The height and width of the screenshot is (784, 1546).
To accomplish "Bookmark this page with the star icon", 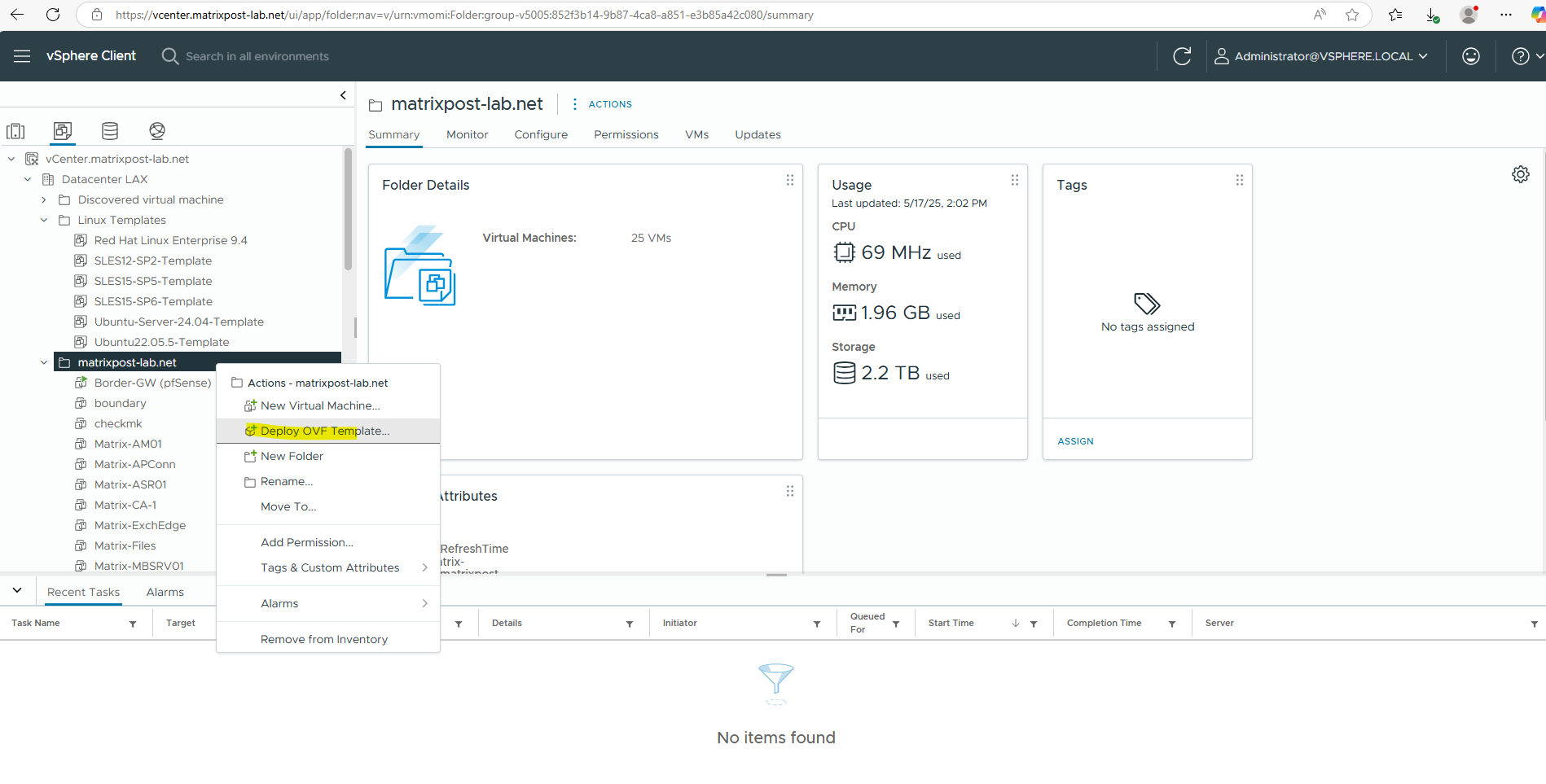I will click(1352, 15).
